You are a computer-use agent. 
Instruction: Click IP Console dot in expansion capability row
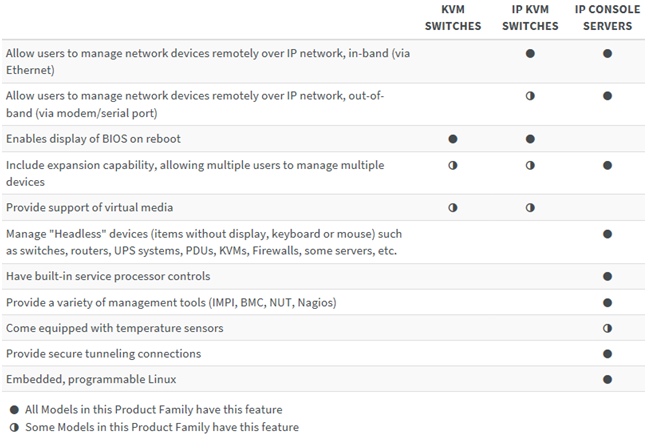(x=607, y=165)
